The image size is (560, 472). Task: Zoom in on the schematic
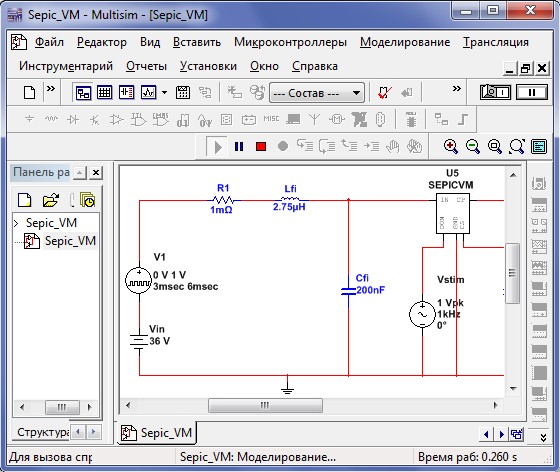pyautogui.click(x=450, y=146)
